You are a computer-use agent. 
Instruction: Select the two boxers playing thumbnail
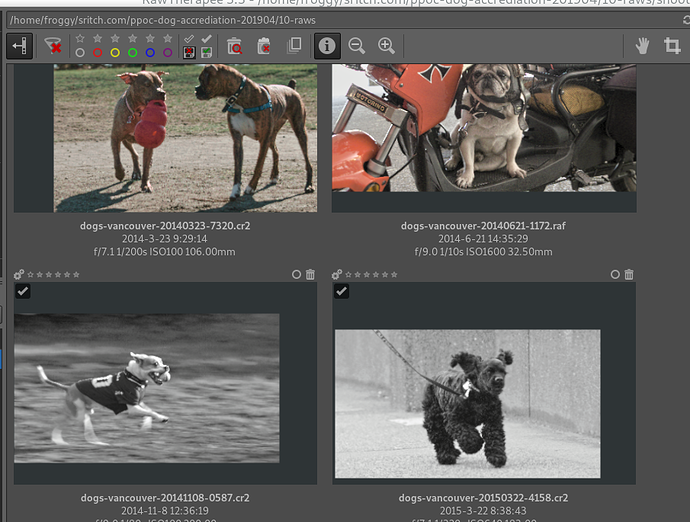point(185,138)
